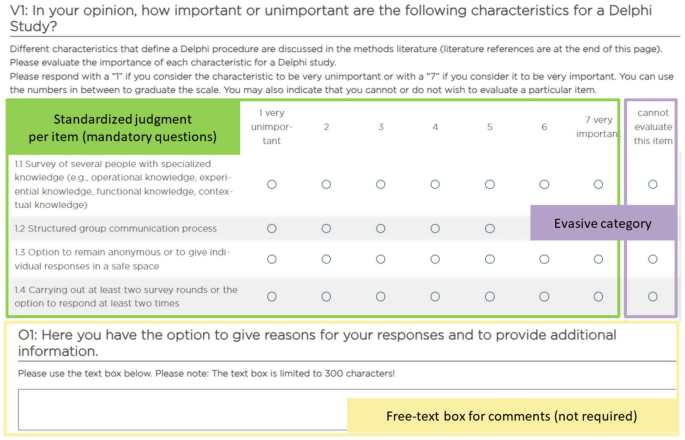Choose rating 6 for item 1.3 anonymous option
Image resolution: width=685 pixels, height=440 pixels.
[x=544, y=259]
